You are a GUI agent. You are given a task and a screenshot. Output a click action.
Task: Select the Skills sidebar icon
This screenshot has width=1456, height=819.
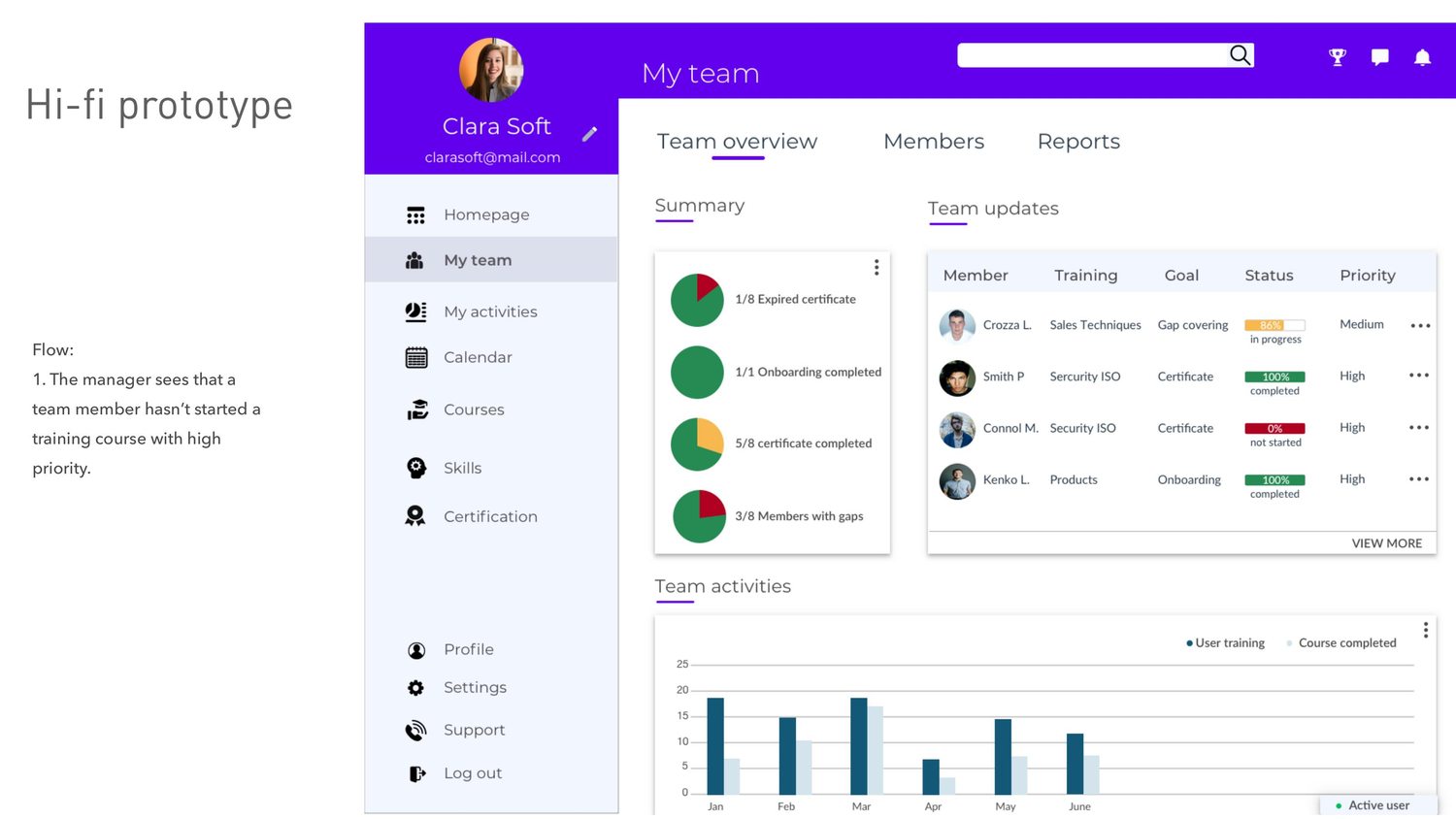[x=416, y=468]
